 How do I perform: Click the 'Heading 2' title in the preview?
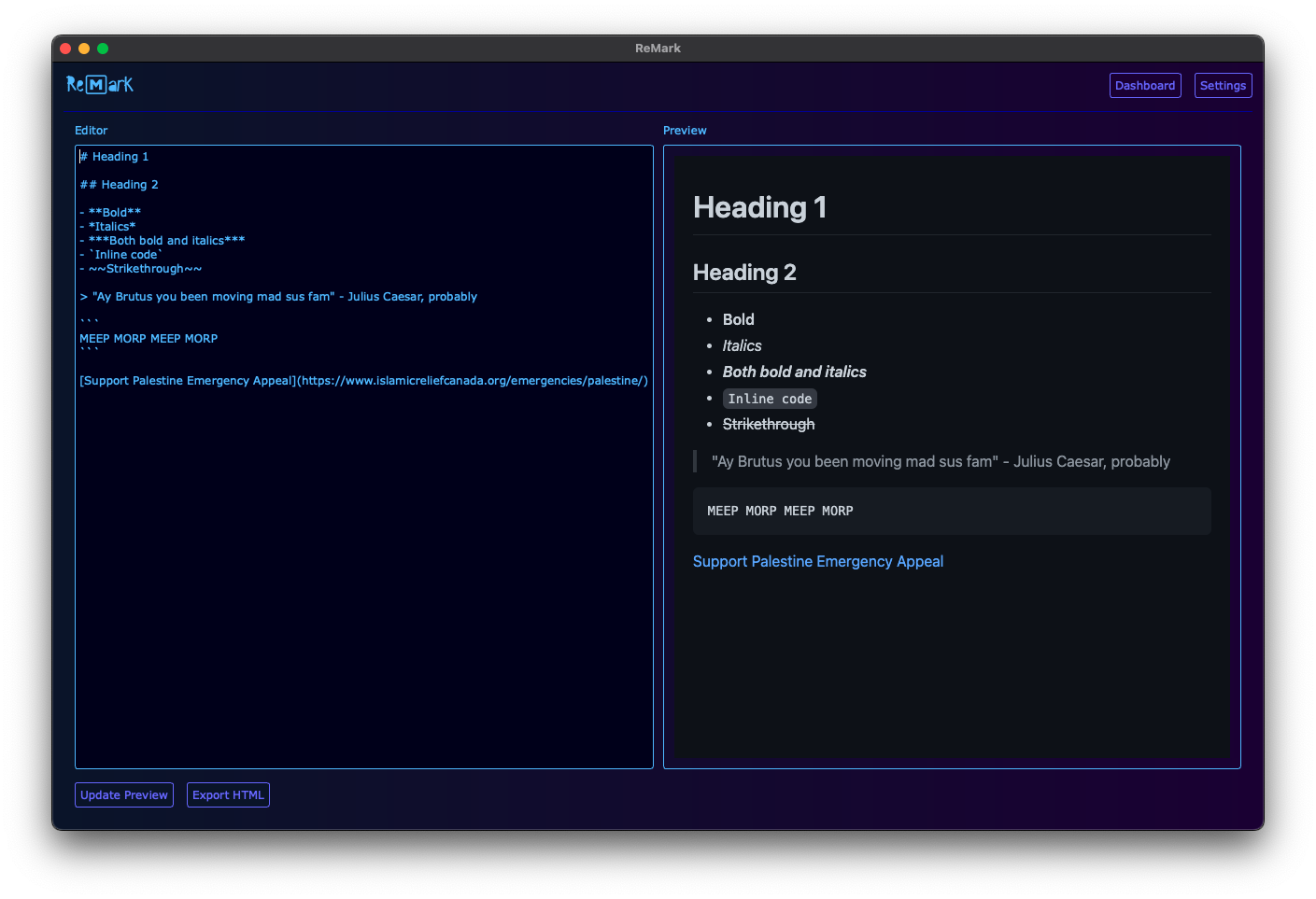744,273
